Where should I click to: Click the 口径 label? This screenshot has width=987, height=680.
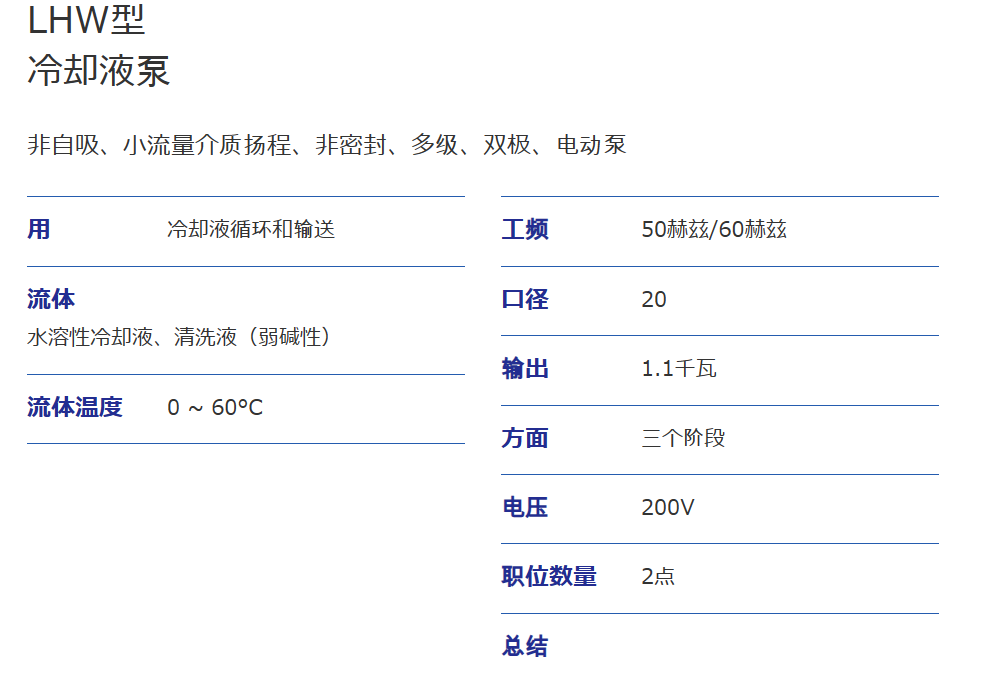[x=525, y=300]
